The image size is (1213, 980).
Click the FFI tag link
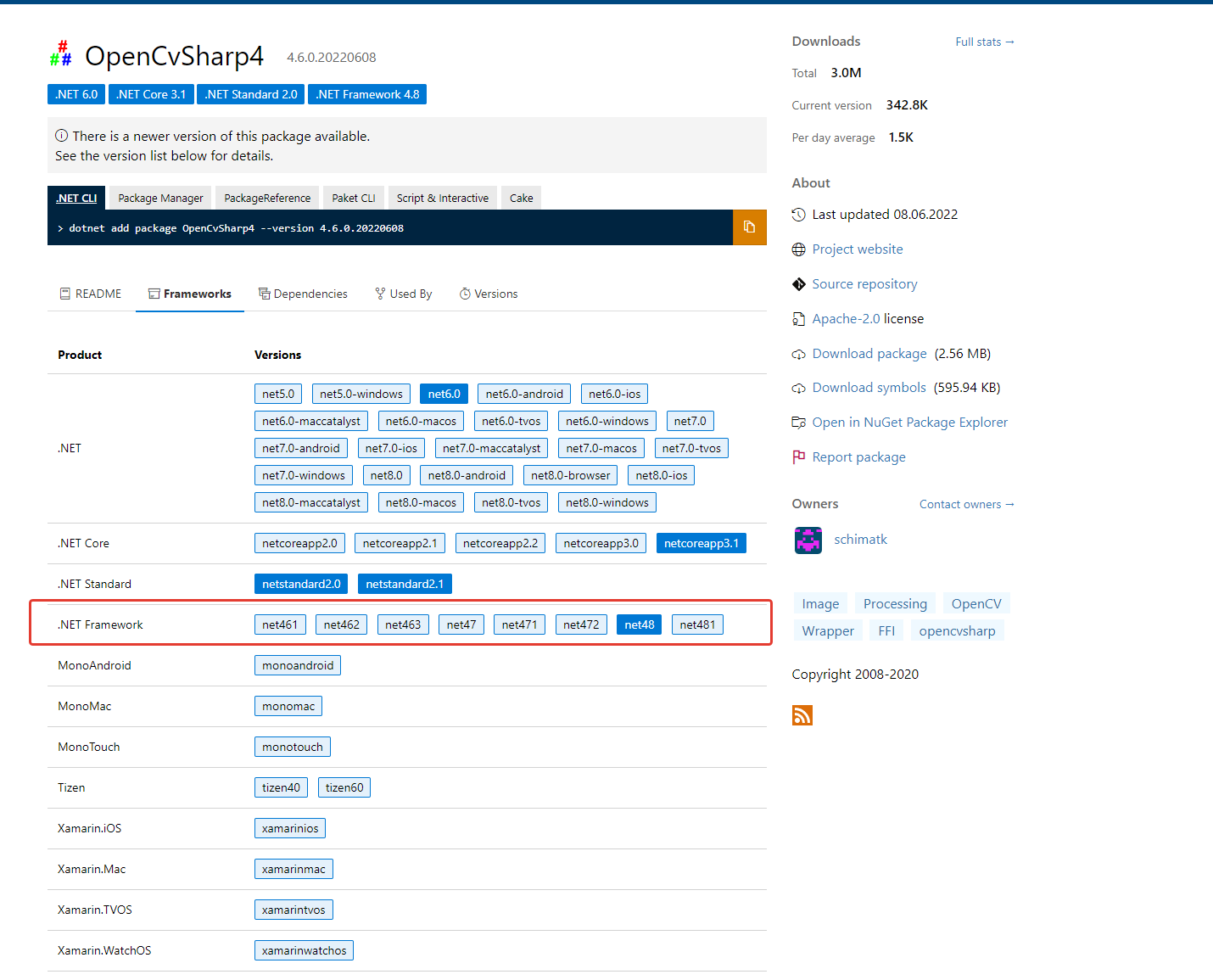click(886, 631)
